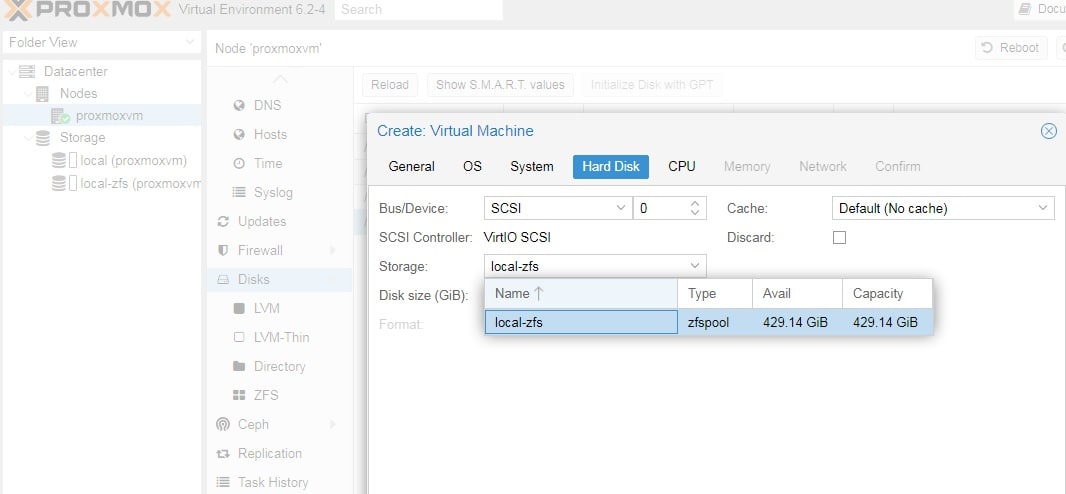Open Time via its clock icon
The image size is (1066, 494).
pyautogui.click(x=239, y=164)
